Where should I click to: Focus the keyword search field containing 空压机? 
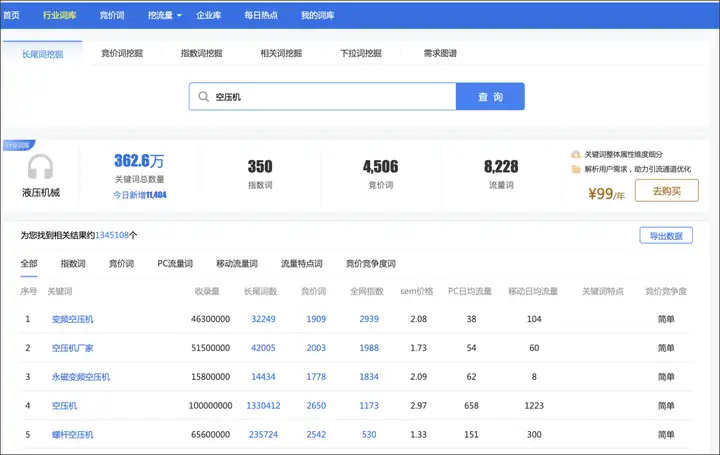point(322,96)
